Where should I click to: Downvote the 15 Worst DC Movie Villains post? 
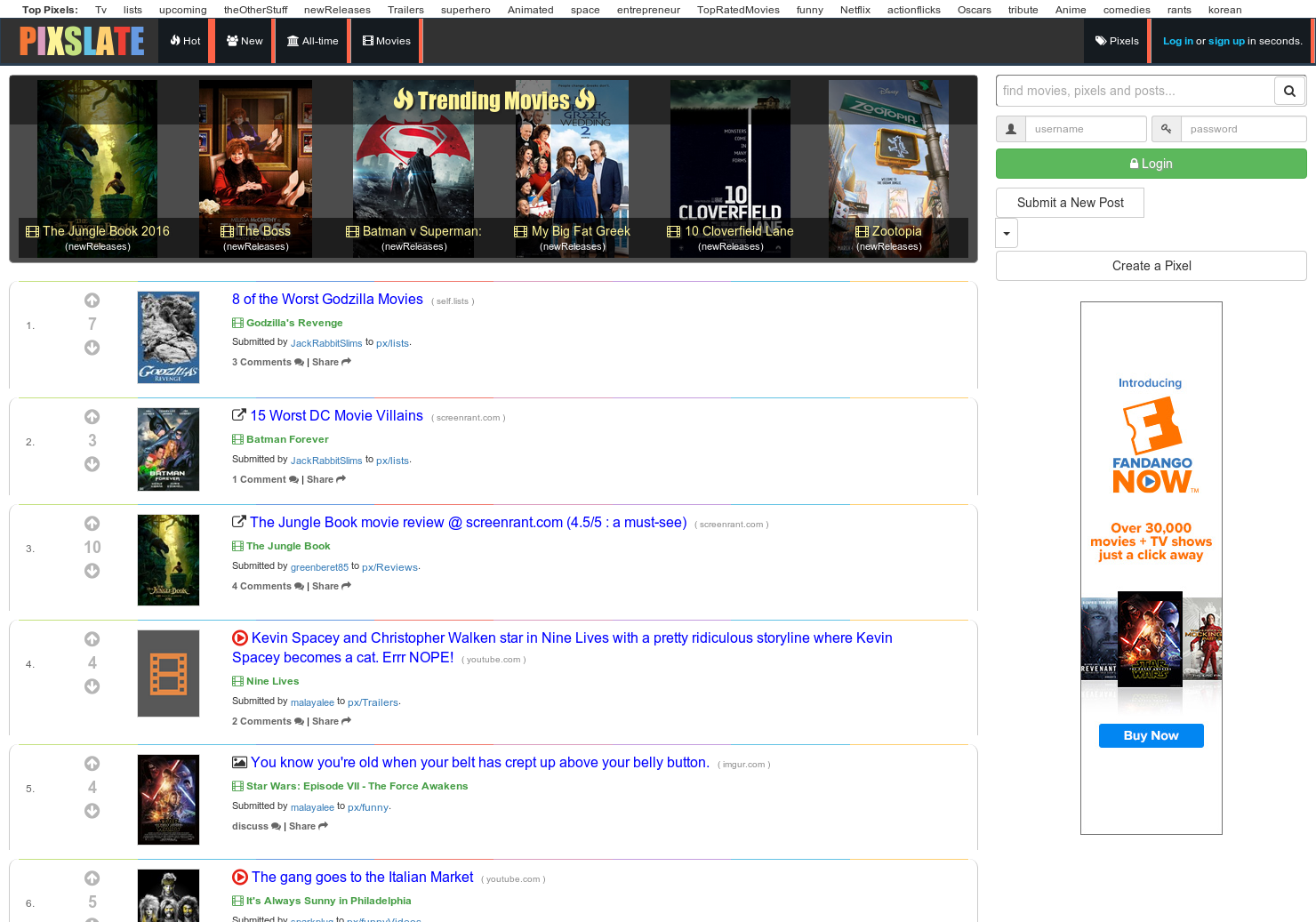[92, 464]
